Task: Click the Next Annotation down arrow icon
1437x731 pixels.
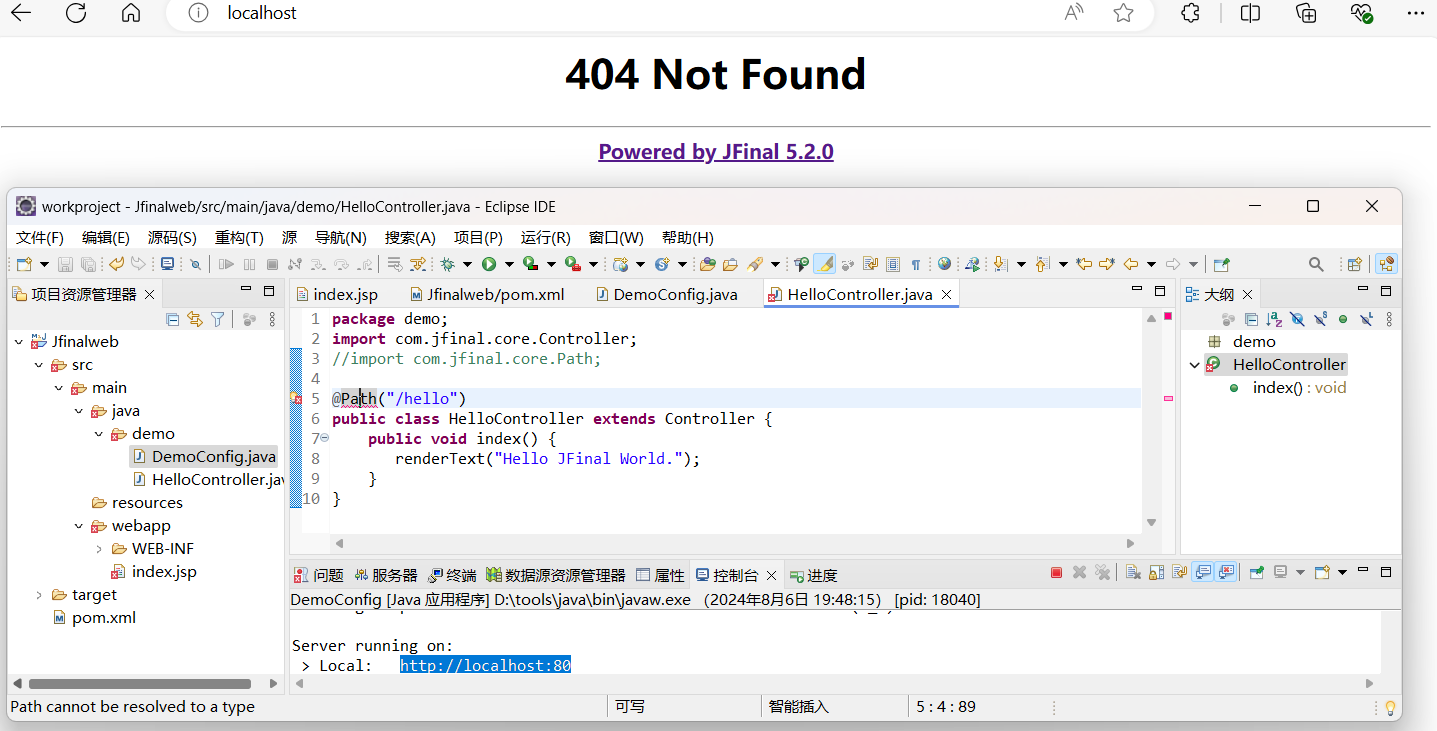Action: click(x=1000, y=264)
